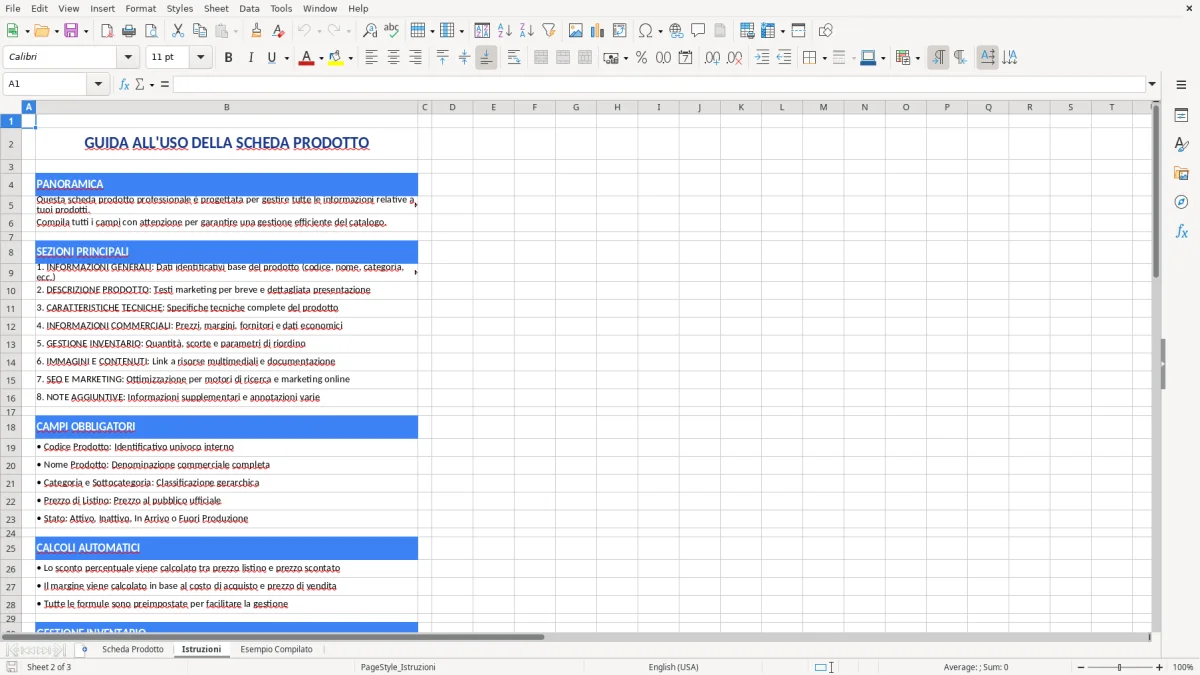Format cell as percent
Viewport: 1200px width, 675px height.
(x=641, y=58)
